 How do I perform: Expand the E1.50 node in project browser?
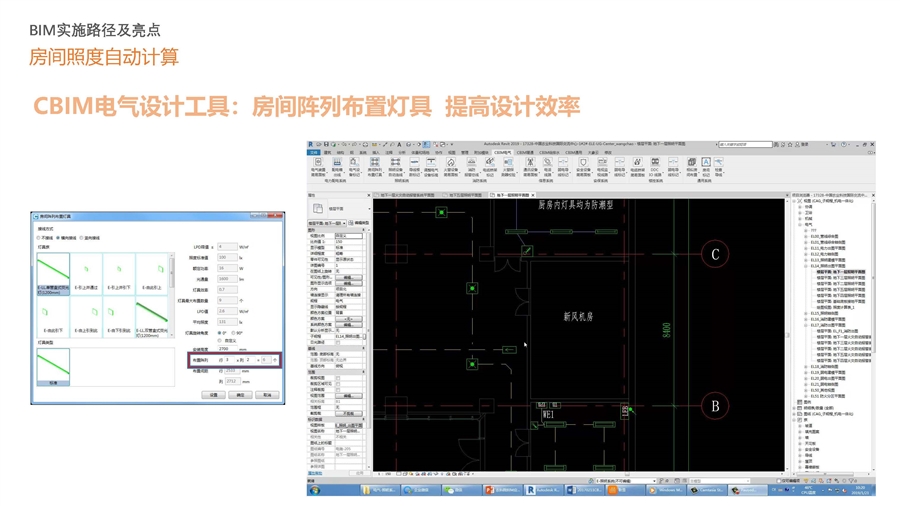[806, 390]
